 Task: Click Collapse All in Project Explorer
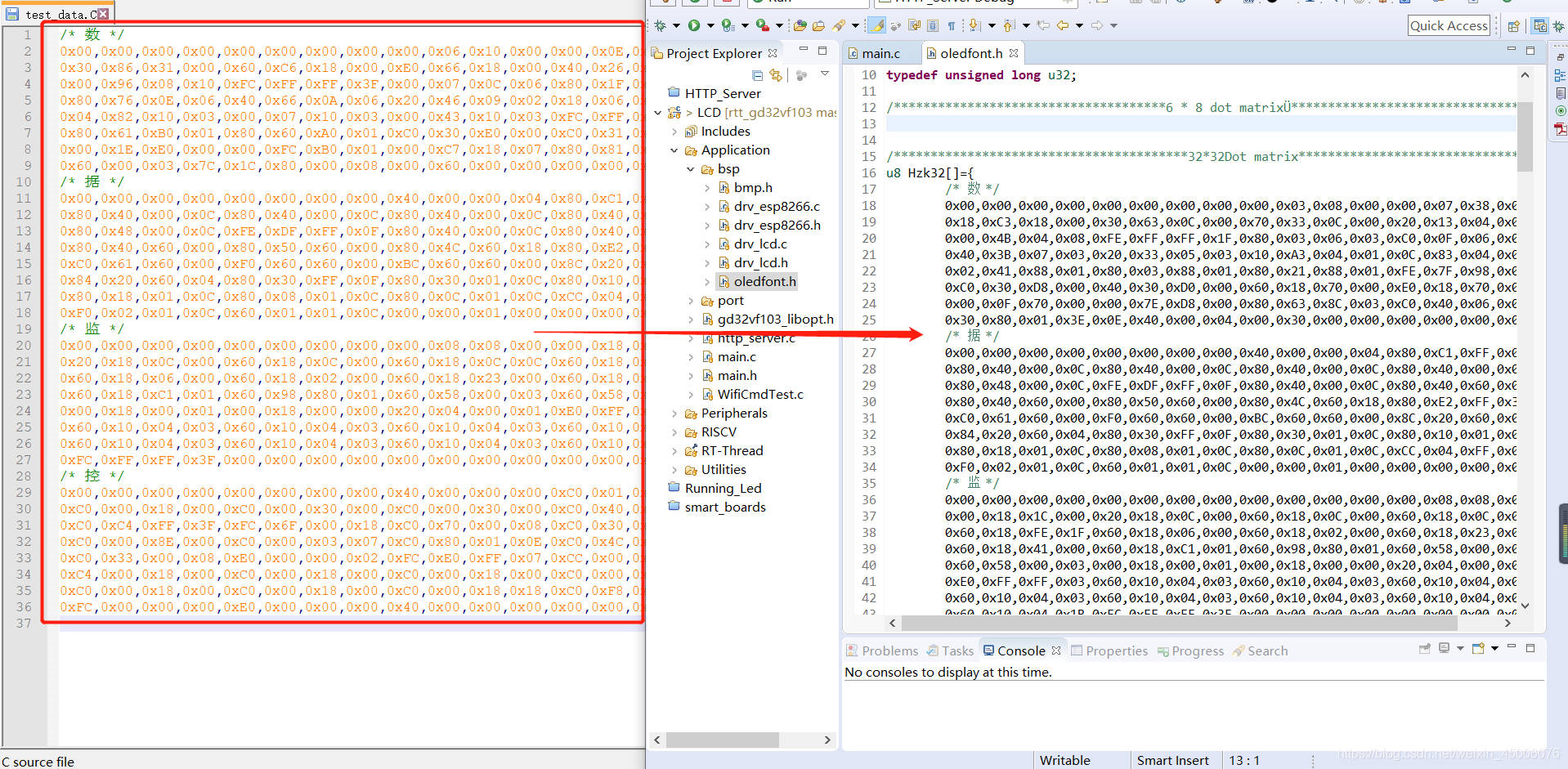pyautogui.click(x=757, y=75)
